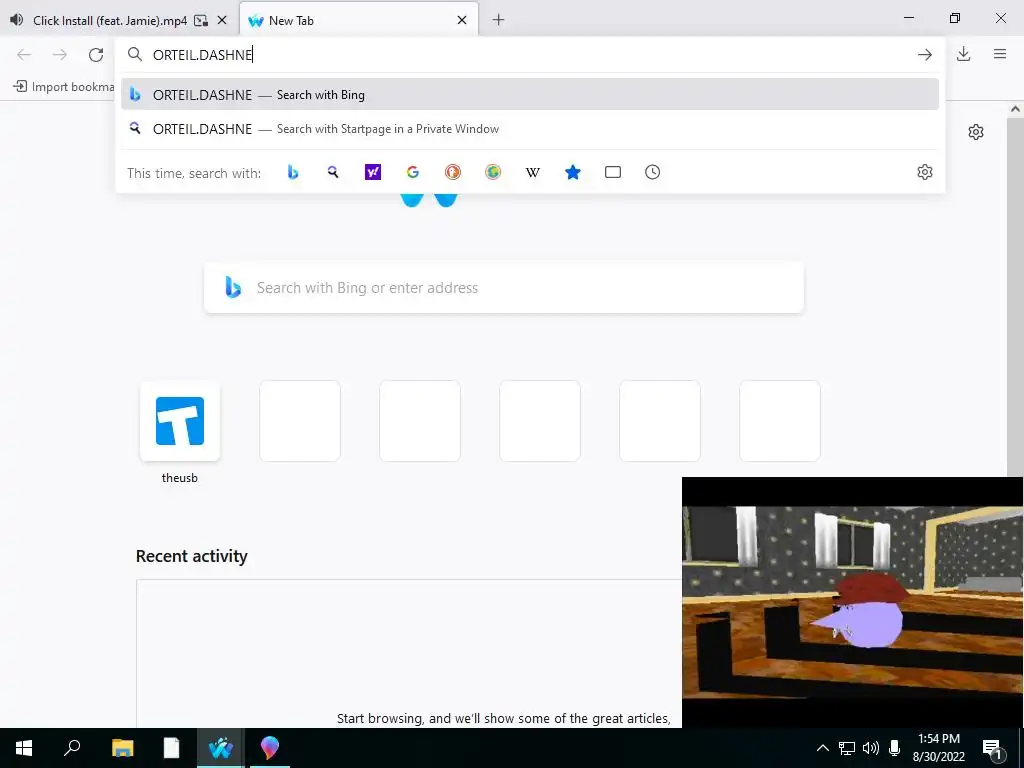Search this time with Ecosia globe icon
The height and width of the screenshot is (768, 1024).
pyautogui.click(x=493, y=172)
